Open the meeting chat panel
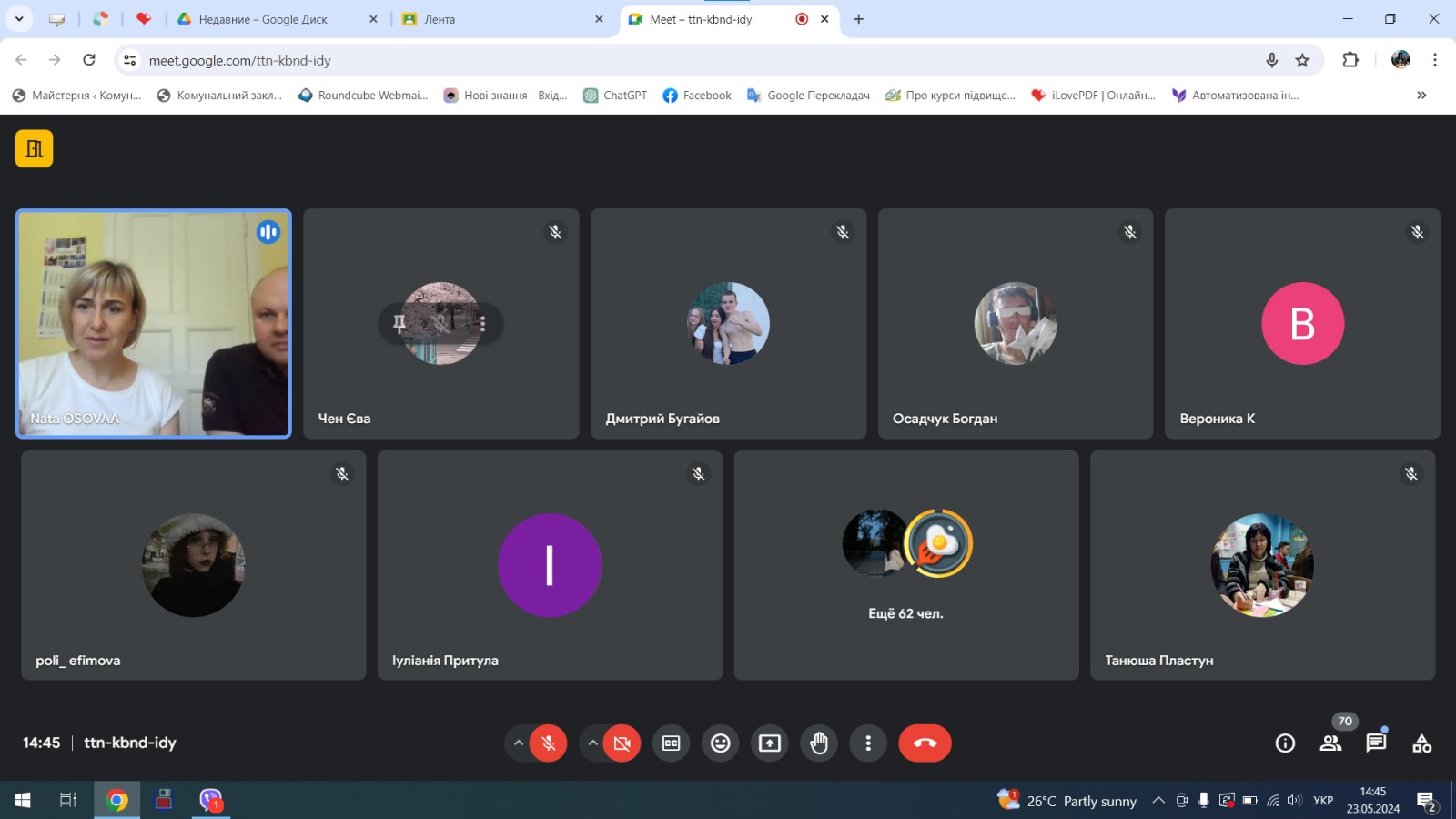 click(x=1376, y=743)
